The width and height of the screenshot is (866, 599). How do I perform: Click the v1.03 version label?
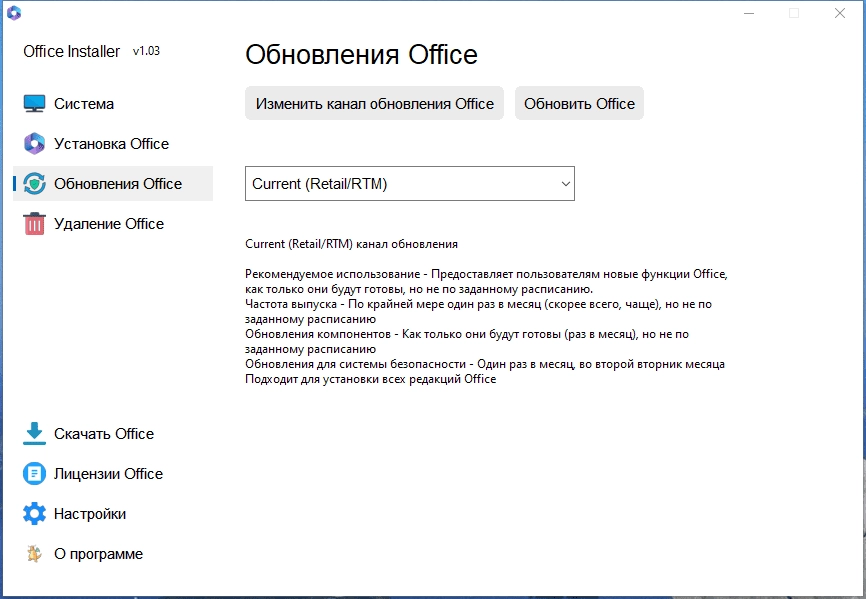point(146,51)
